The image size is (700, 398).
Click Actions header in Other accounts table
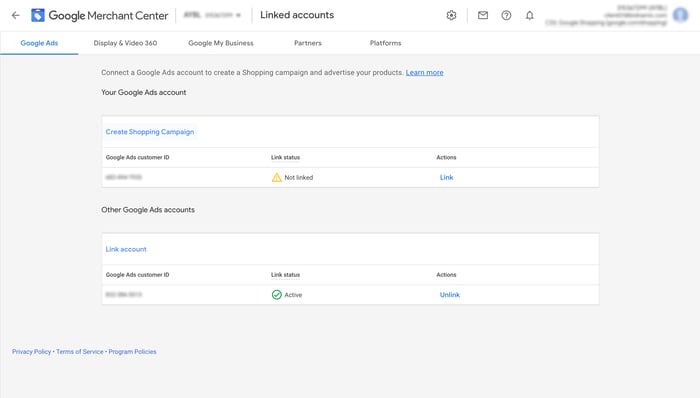pos(446,275)
